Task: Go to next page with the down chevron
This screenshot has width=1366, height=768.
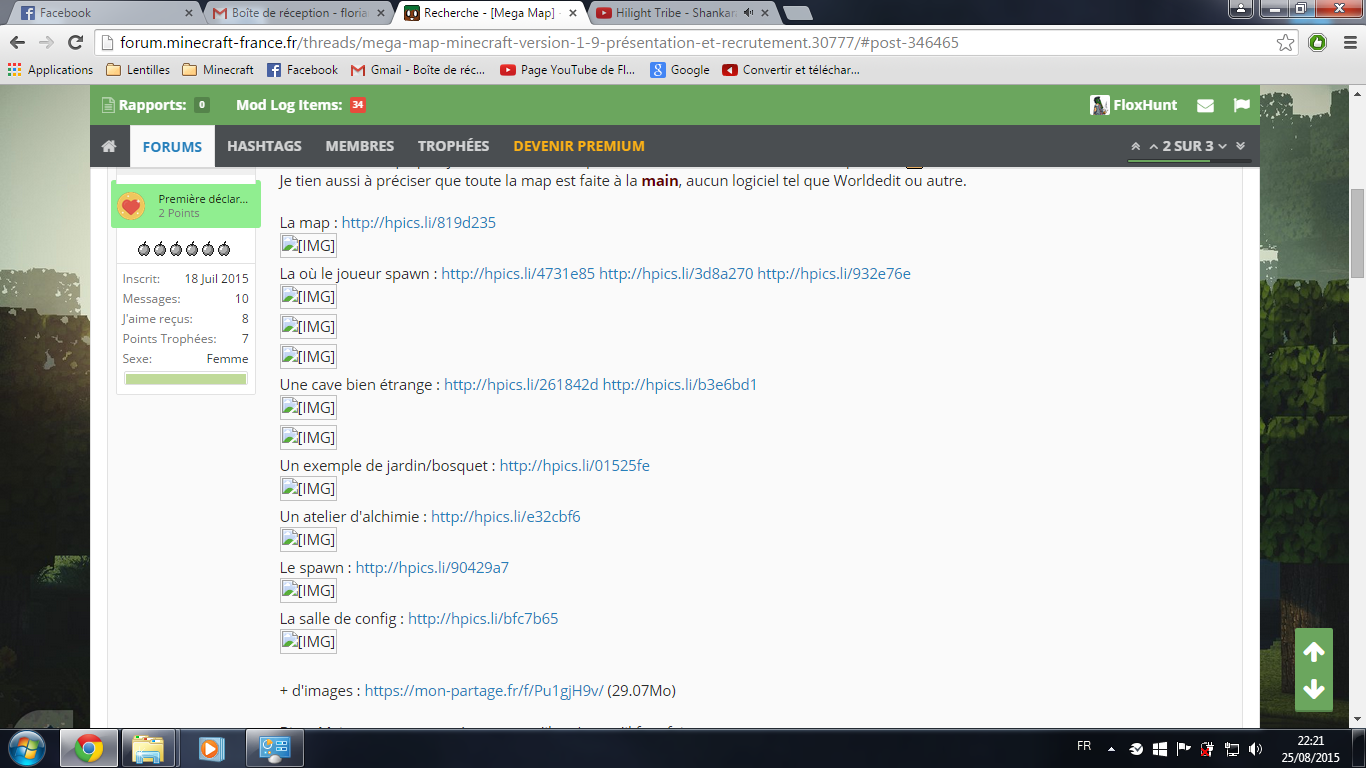Action: click(x=1222, y=146)
